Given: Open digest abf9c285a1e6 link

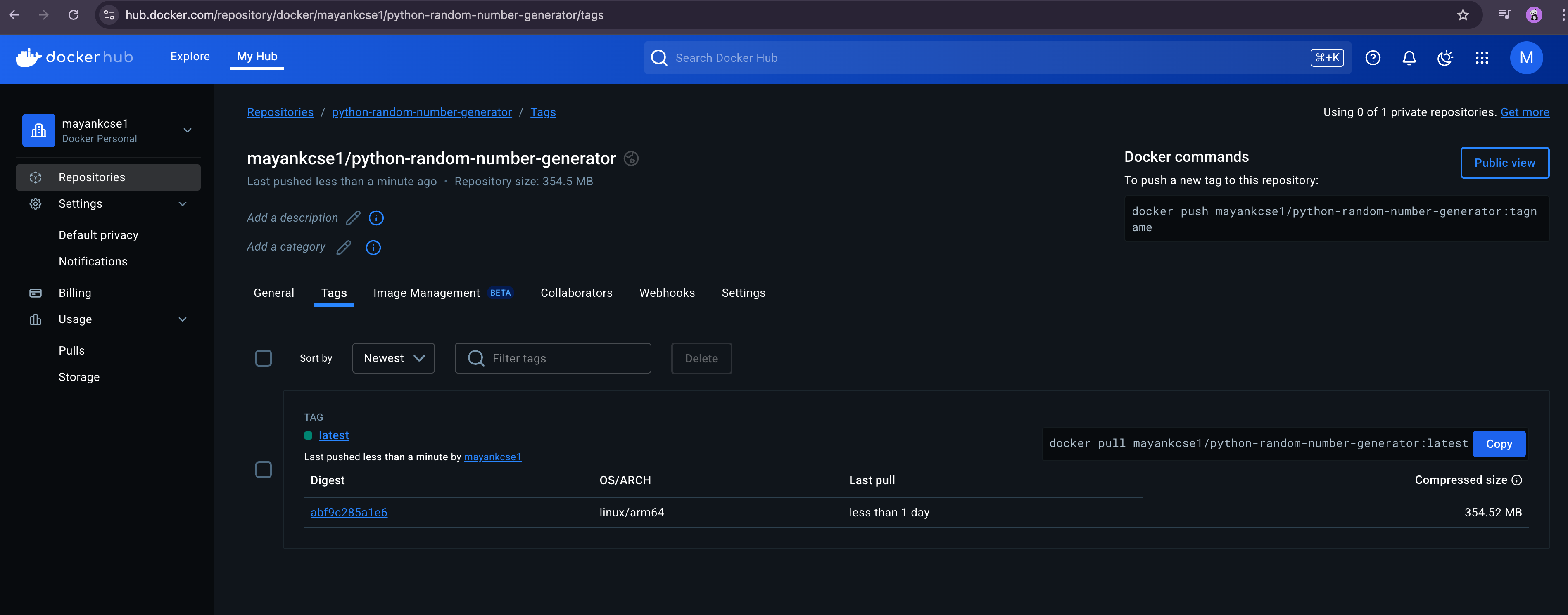Looking at the screenshot, I should [349, 513].
